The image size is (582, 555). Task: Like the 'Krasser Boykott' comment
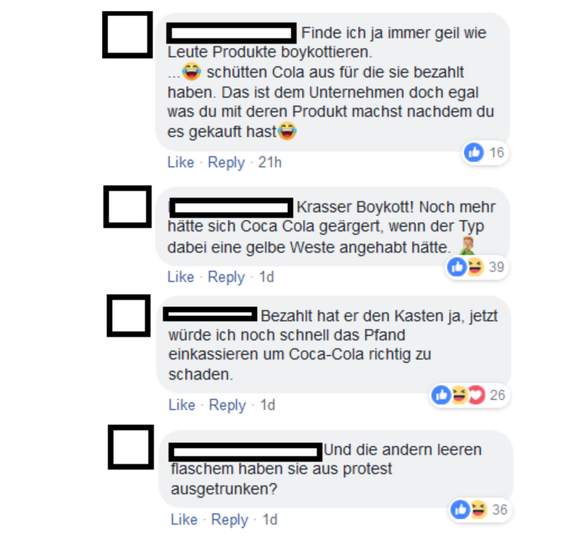(x=181, y=277)
